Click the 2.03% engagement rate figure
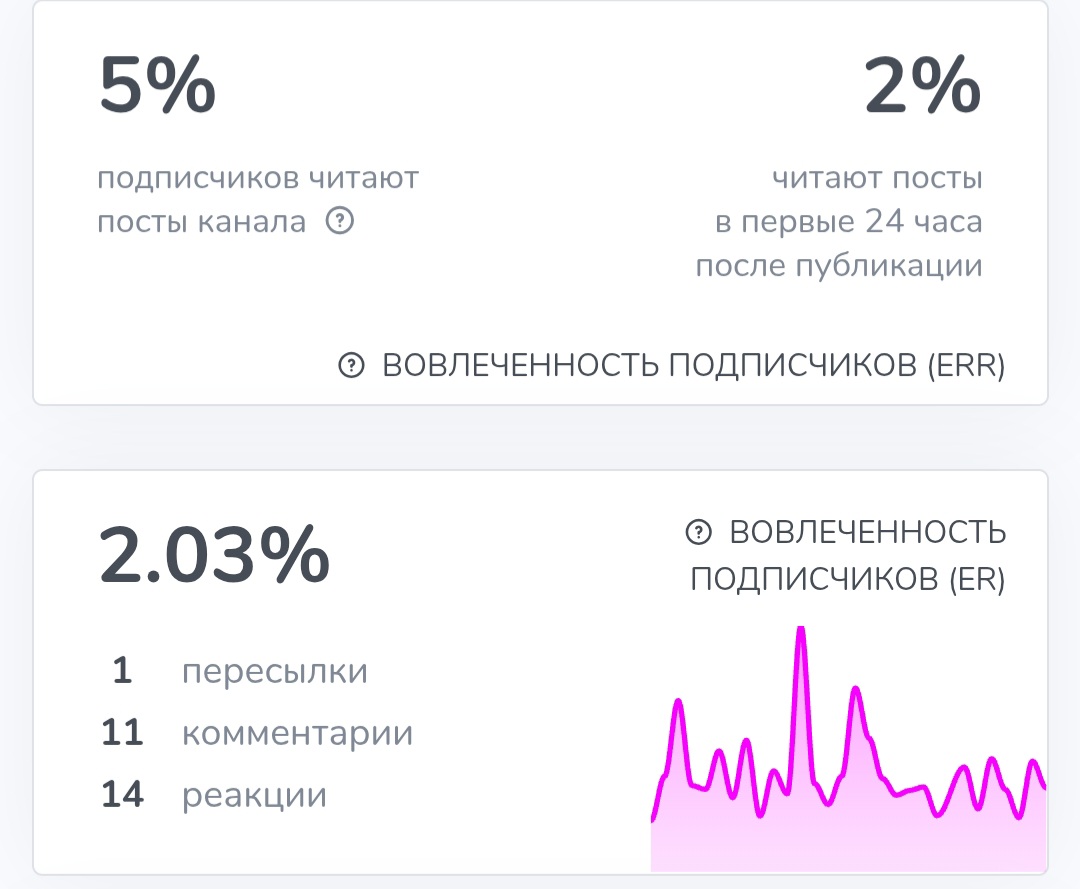This screenshot has height=889, width=1080. pyautogui.click(x=214, y=555)
